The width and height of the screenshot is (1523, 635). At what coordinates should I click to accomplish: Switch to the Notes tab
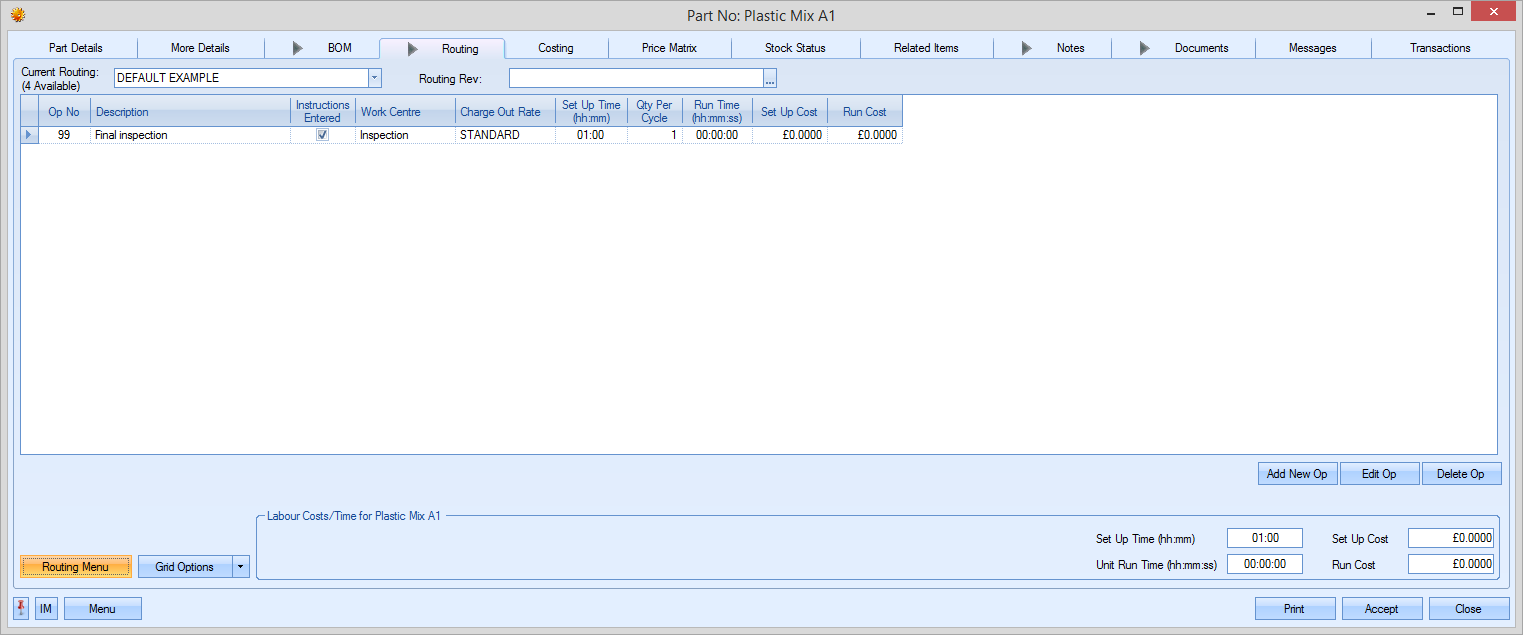point(1070,48)
